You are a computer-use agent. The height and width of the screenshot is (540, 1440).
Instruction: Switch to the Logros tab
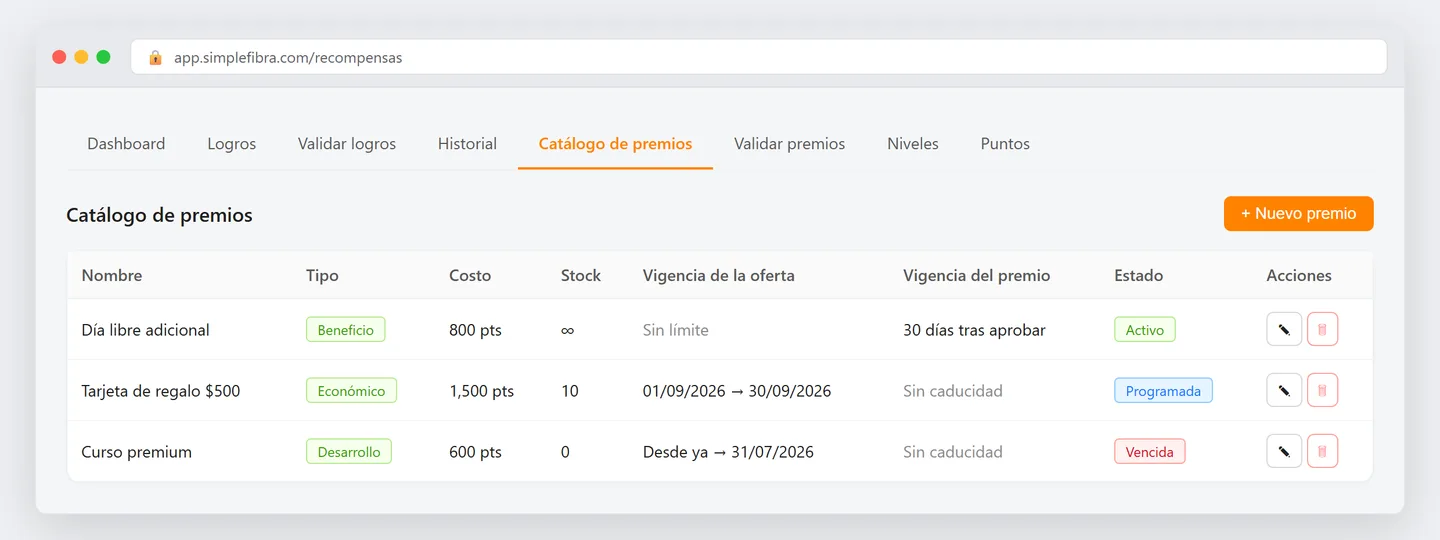(x=232, y=144)
